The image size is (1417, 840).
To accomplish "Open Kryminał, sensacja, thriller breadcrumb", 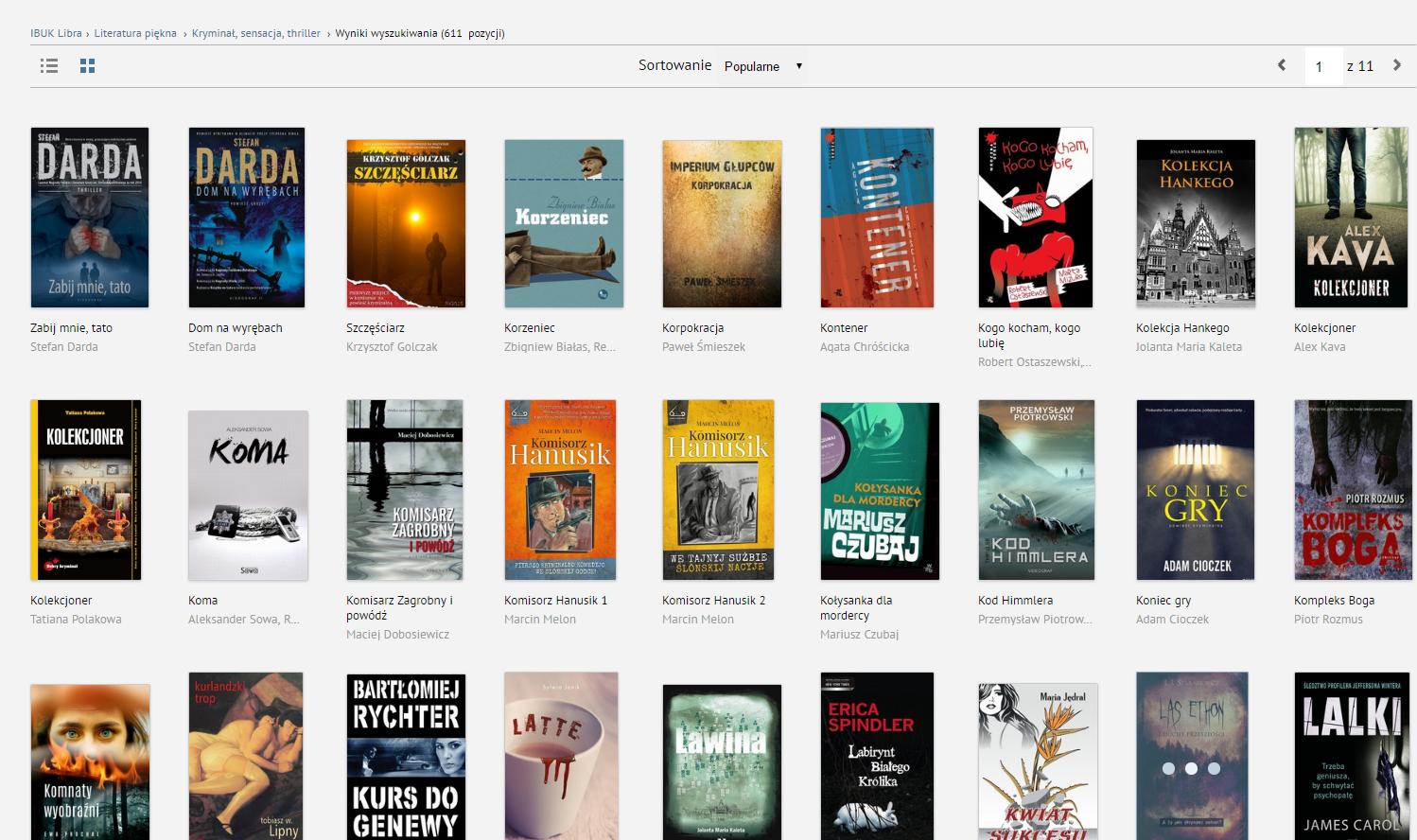I will click(256, 33).
